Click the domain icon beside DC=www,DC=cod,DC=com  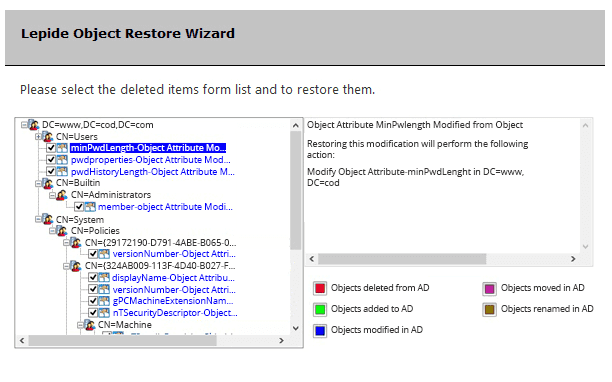34,125
